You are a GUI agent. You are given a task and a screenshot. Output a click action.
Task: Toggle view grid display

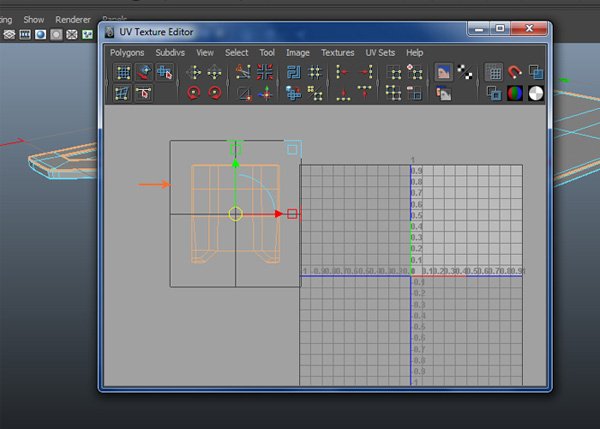(x=494, y=72)
